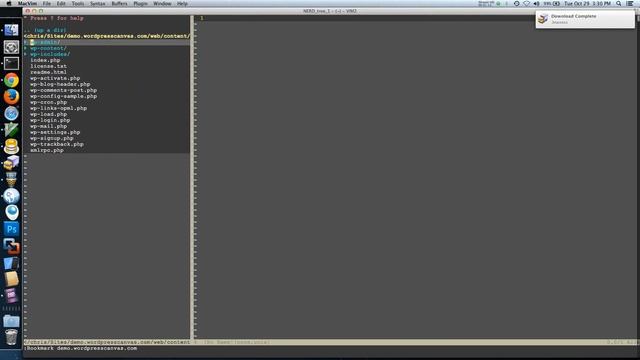Click the NERDTree root path line
Image resolution: width=640 pixels, height=360 pixels.
(x=107, y=36)
